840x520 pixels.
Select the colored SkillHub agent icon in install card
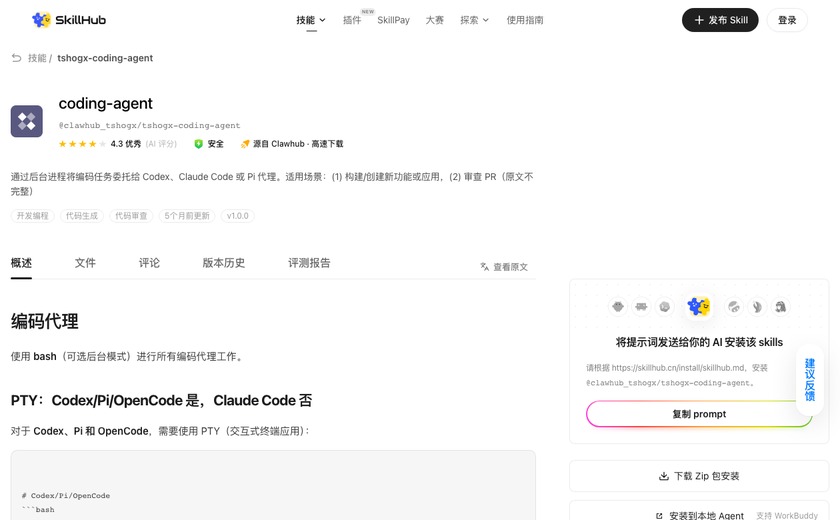coord(699,306)
